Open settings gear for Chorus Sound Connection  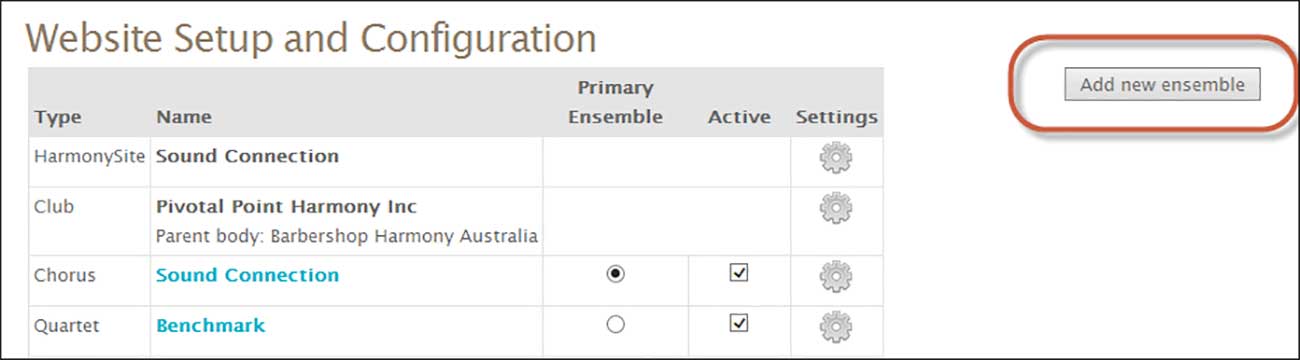(x=836, y=276)
